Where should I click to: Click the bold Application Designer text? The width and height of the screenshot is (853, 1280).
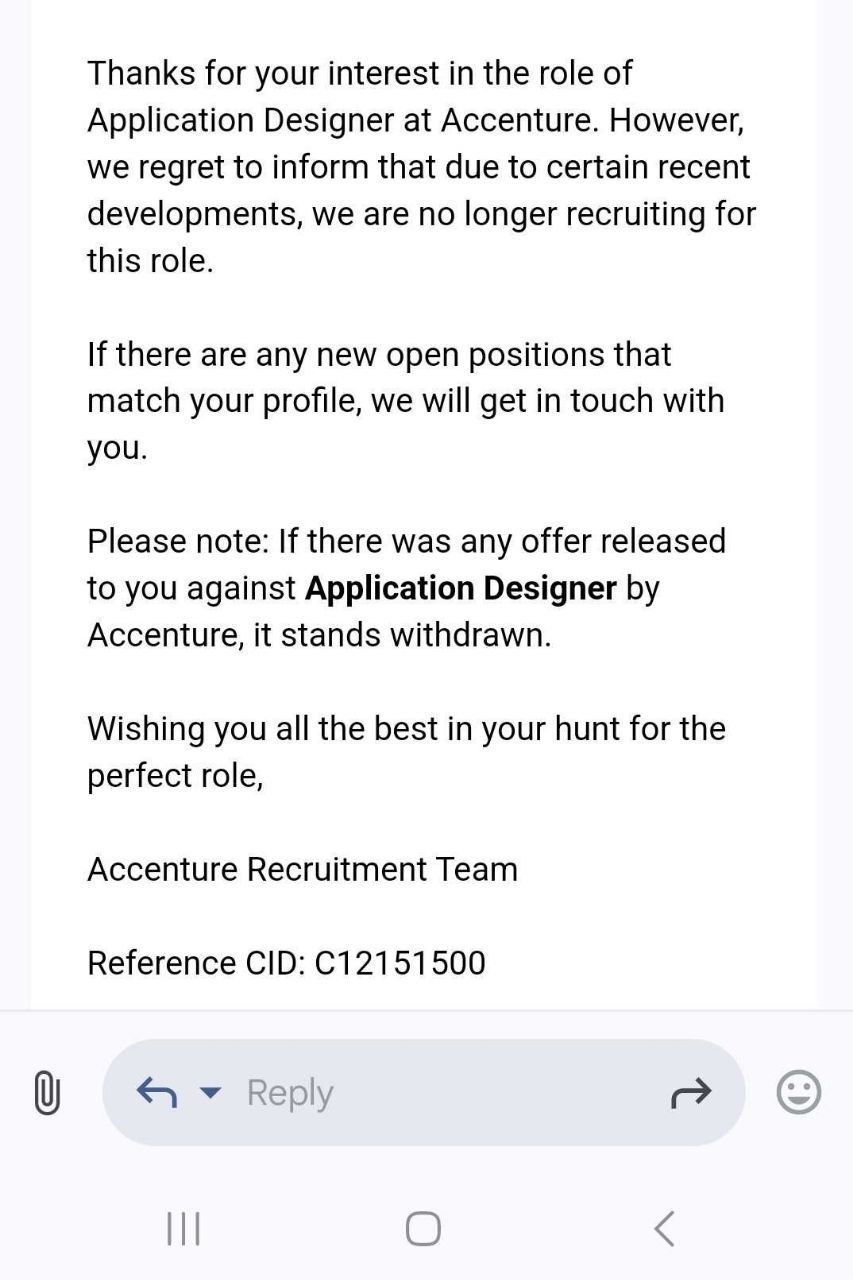(x=460, y=588)
